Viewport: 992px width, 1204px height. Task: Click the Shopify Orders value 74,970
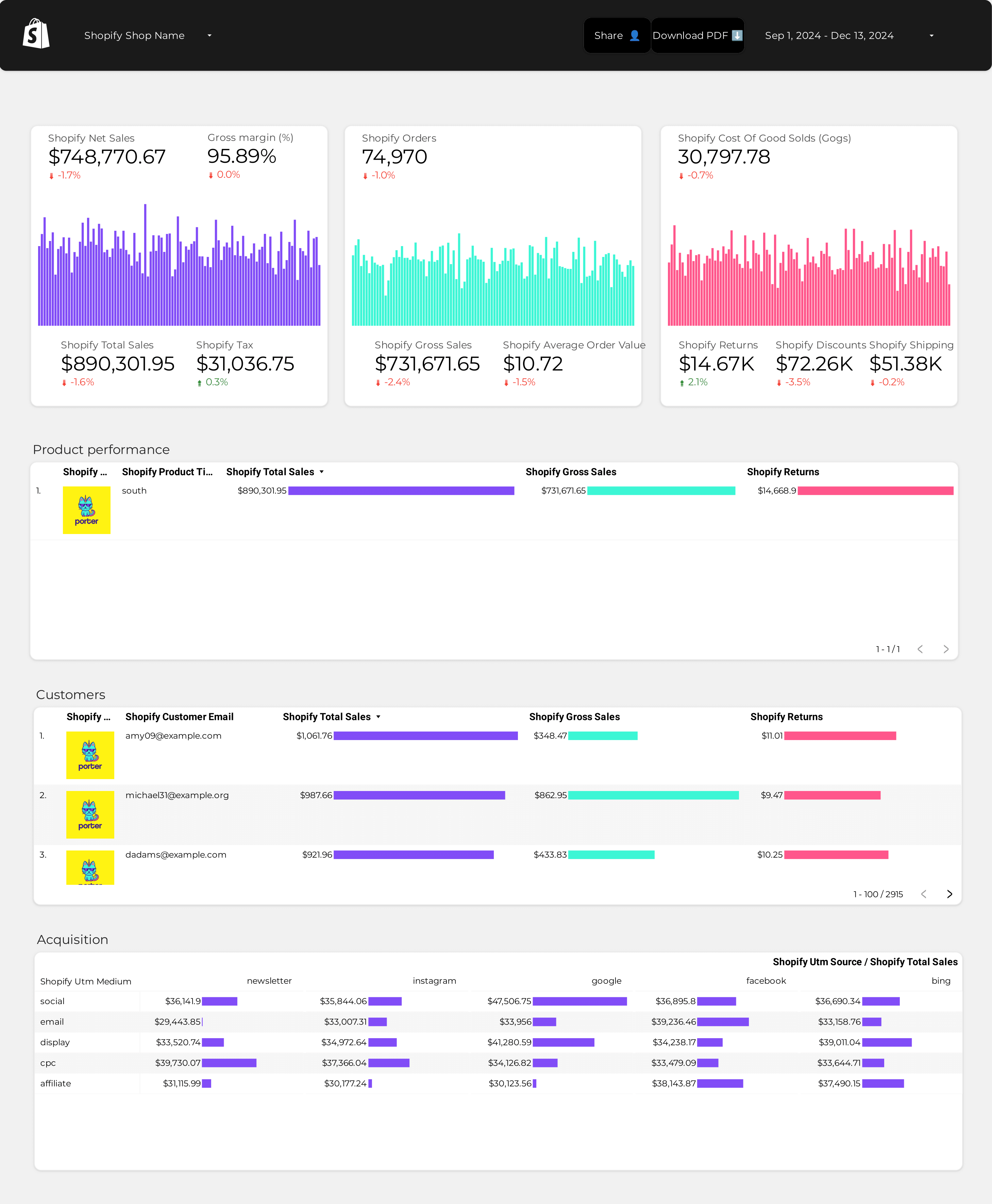point(394,156)
